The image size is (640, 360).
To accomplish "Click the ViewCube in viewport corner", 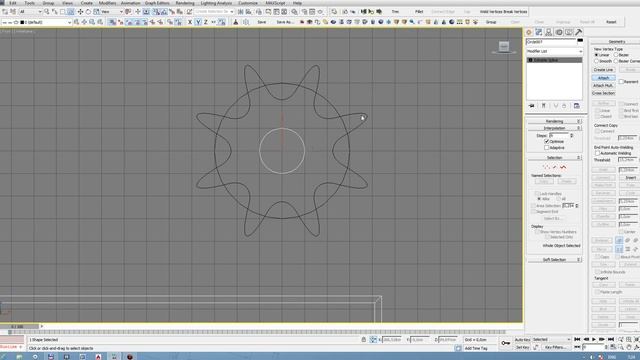I will (x=504, y=47).
